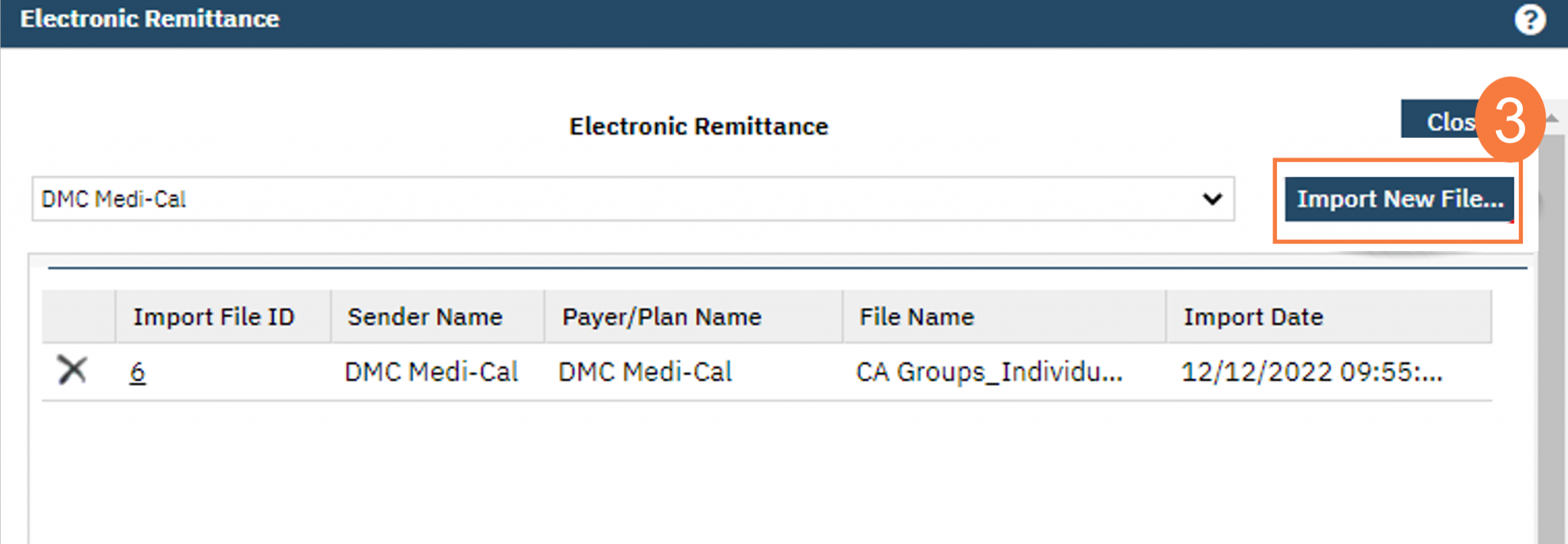Open import file ID 6 link

pyautogui.click(x=138, y=373)
